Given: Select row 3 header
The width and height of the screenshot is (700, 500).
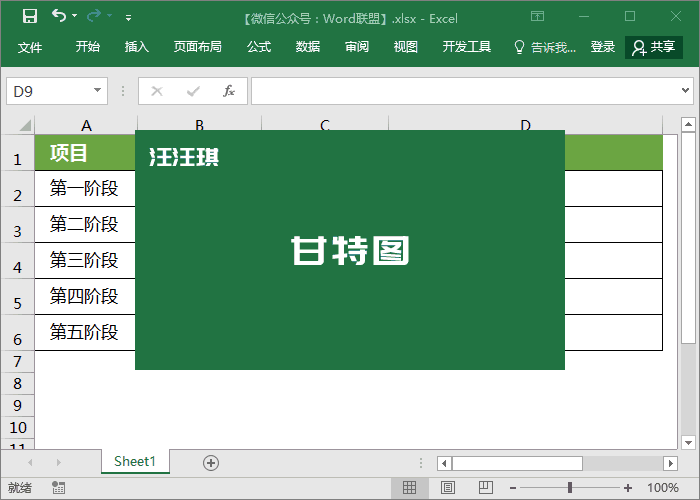Looking at the screenshot, I should pos(17,225).
